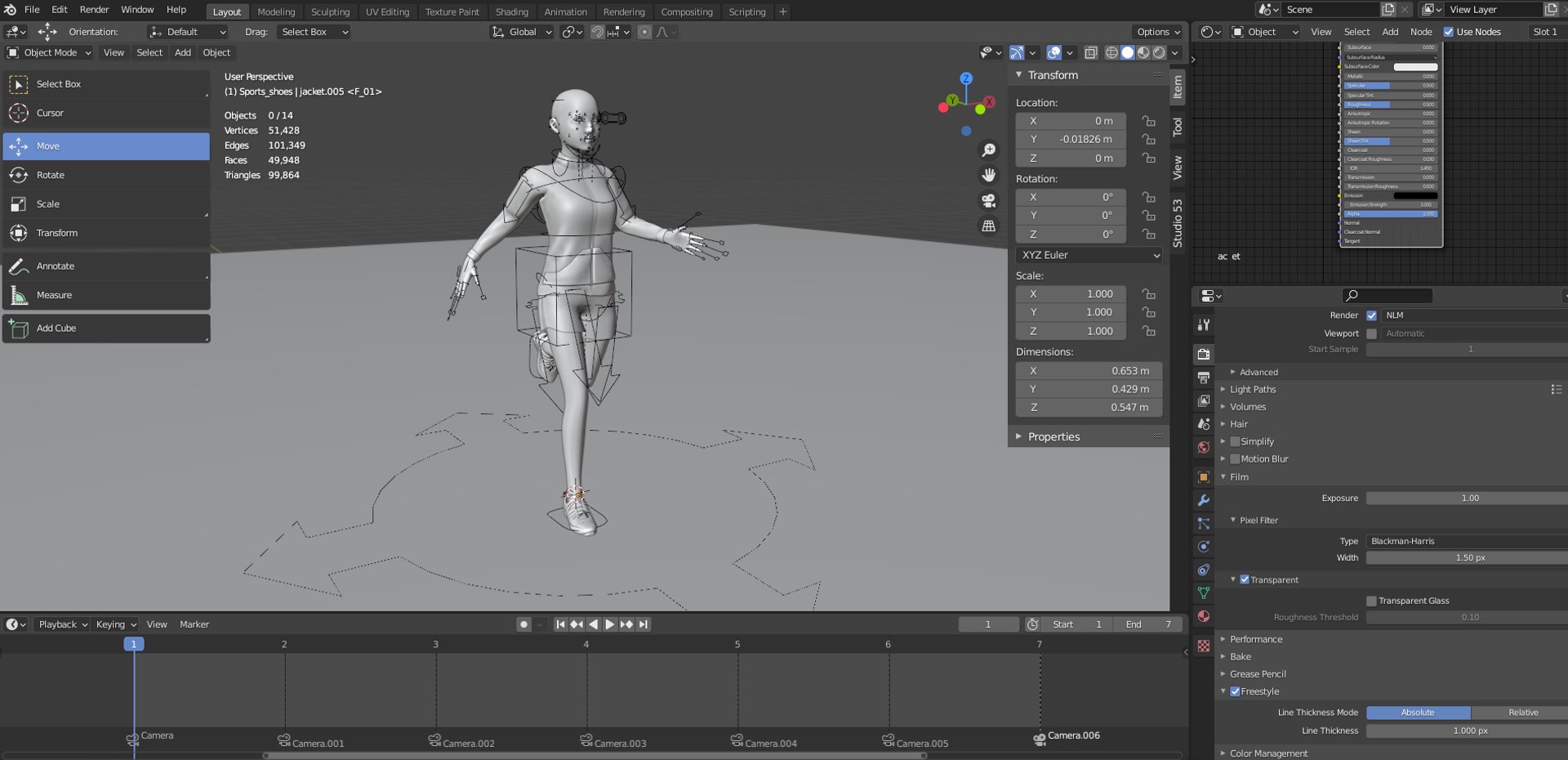Open the Object properties orange square icon

tap(1204, 477)
